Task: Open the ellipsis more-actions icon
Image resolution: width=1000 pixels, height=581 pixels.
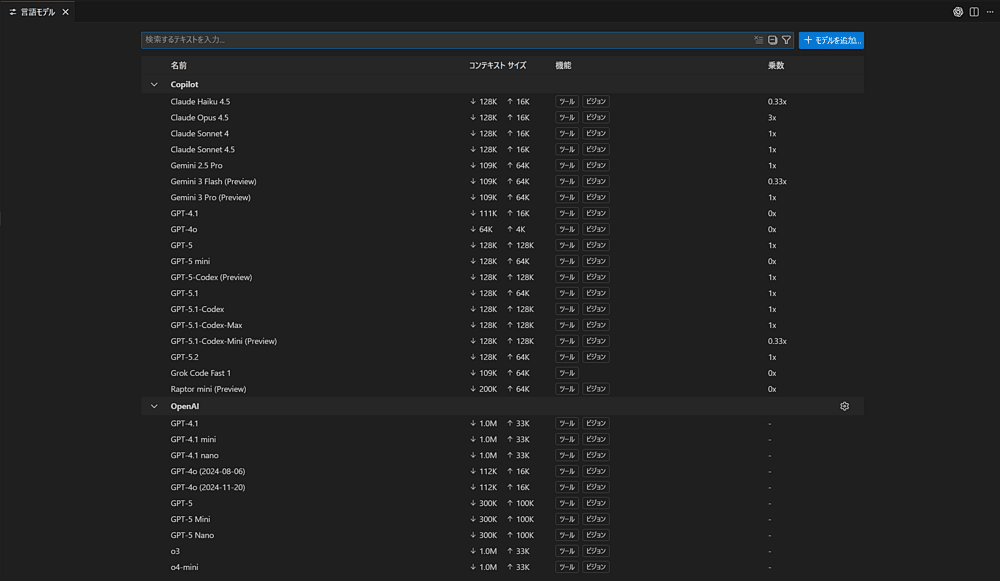Action: (x=989, y=11)
